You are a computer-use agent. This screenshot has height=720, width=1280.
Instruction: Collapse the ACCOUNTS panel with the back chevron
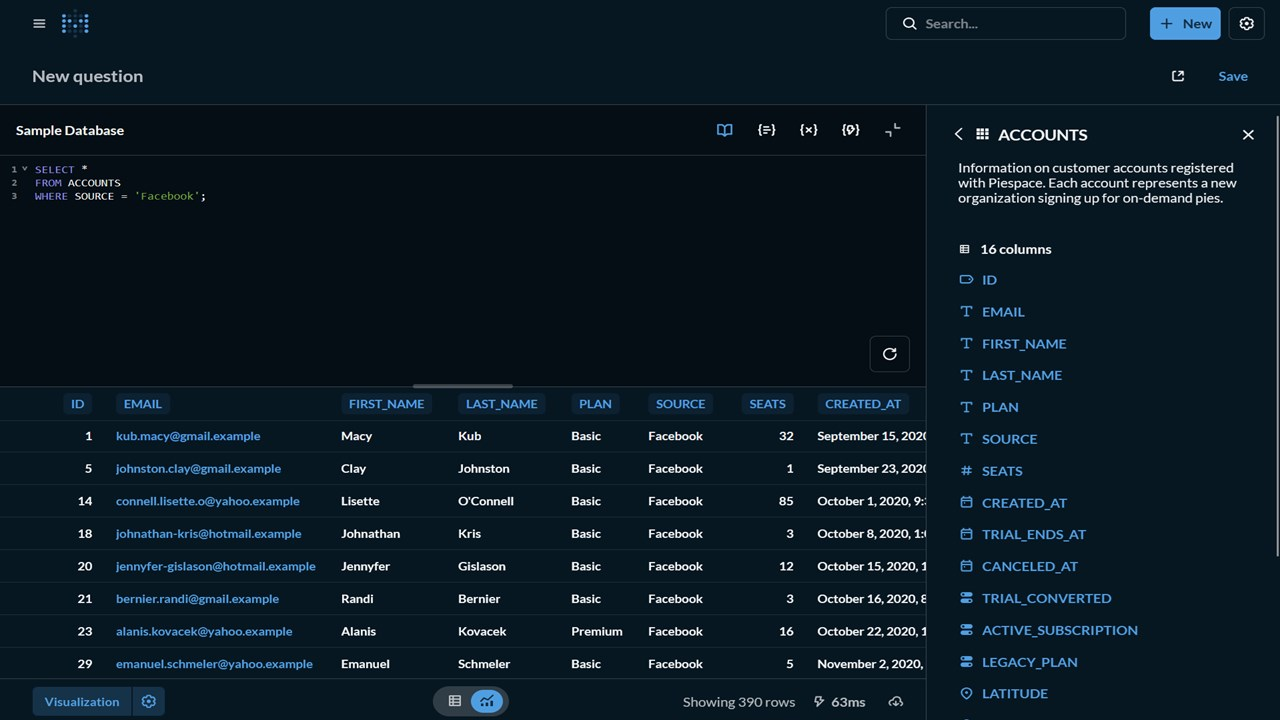pyautogui.click(x=958, y=133)
